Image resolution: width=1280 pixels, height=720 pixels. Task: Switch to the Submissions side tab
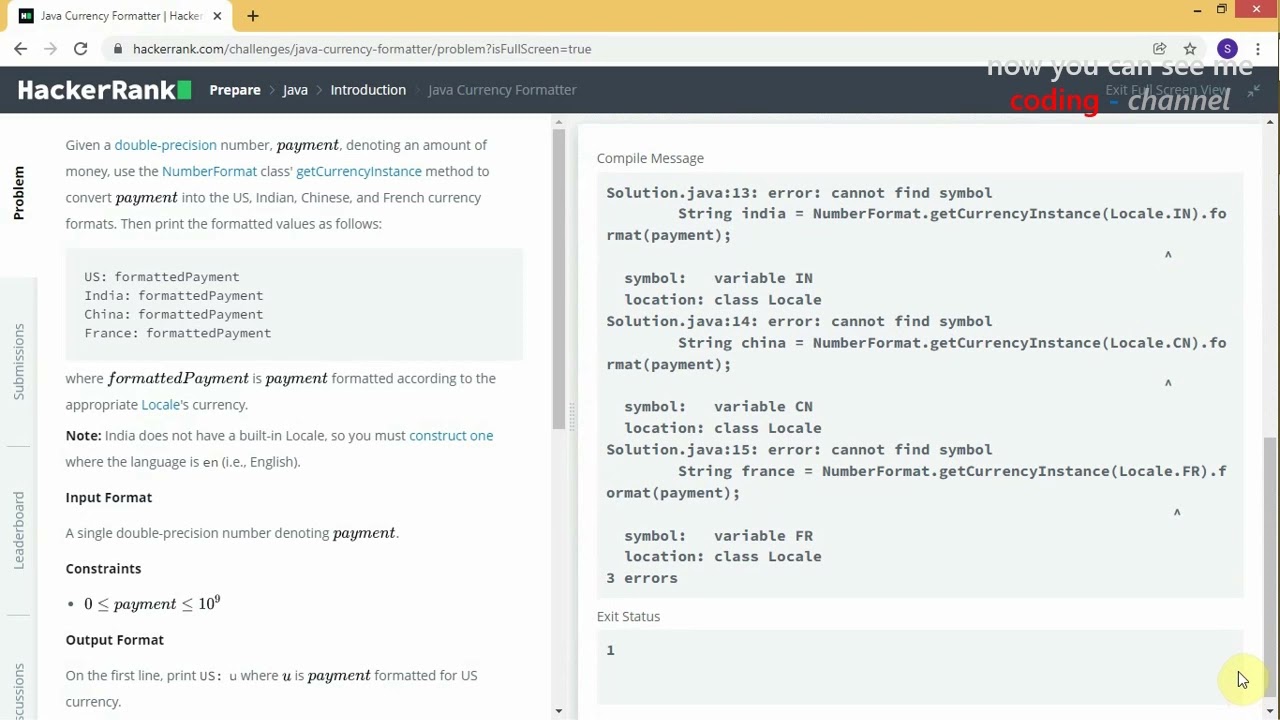19,361
